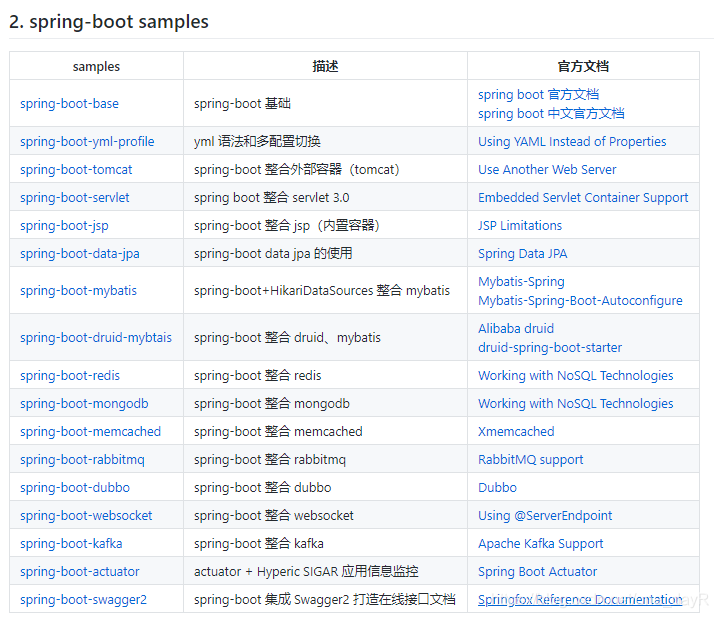Click the 'spring-boot 整合 rabbitmq' description
Screen dimensions: 719x618
click(x=270, y=460)
